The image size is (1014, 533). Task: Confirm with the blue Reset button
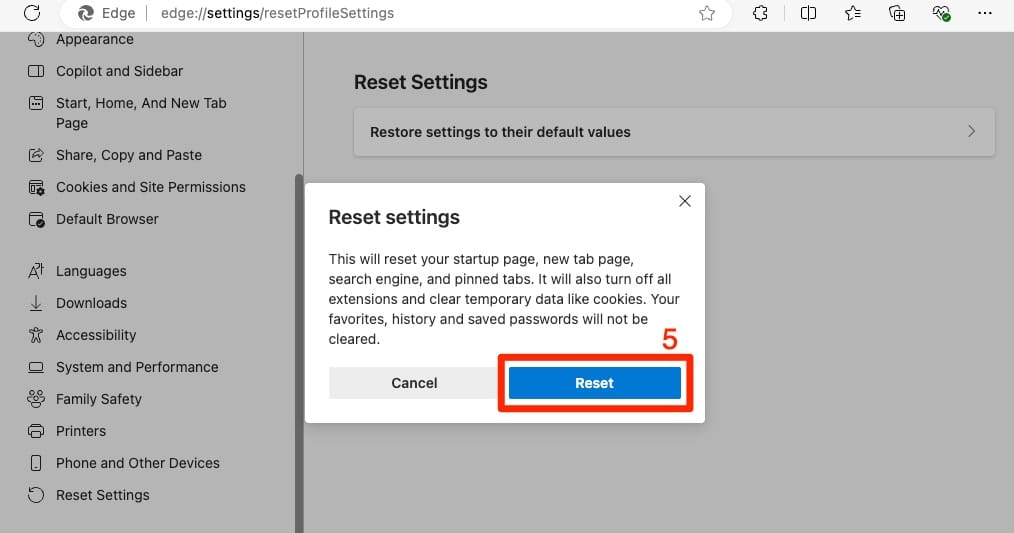(594, 383)
